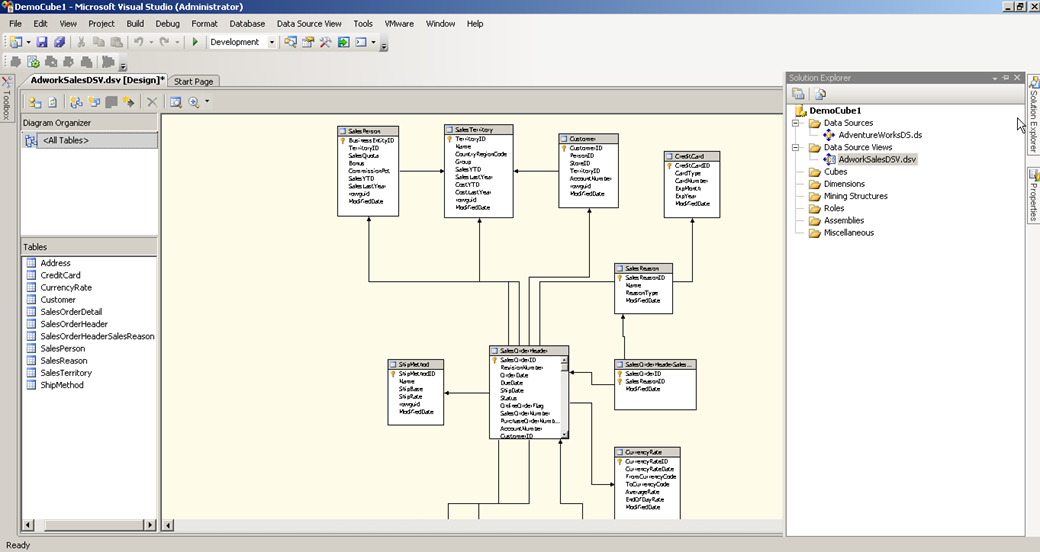The height and width of the screenshot is (552, 1040).
Task: Click the Command Window toolbar icon
Action: click(x=361, y=42)
